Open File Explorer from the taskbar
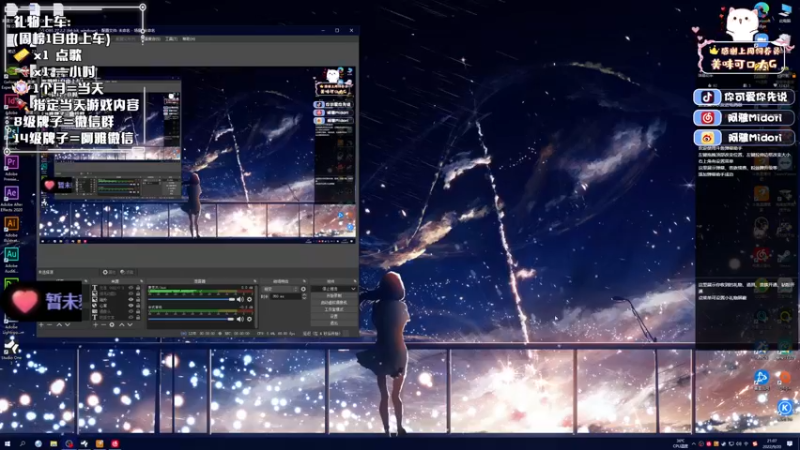This screenshot has width=800, height=450. pos(53,443)
